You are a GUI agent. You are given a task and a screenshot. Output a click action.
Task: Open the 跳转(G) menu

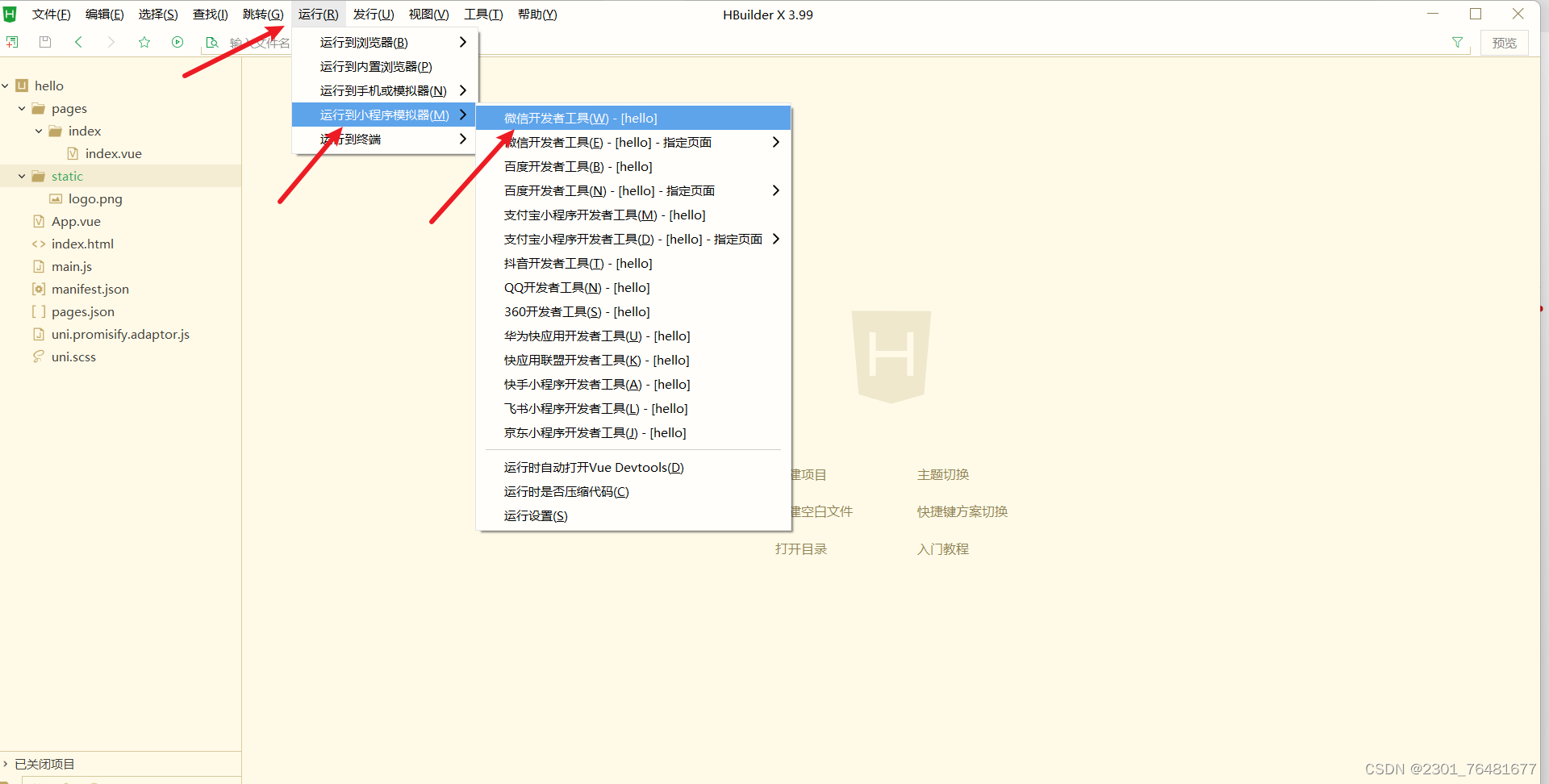(x=263, y=15)
